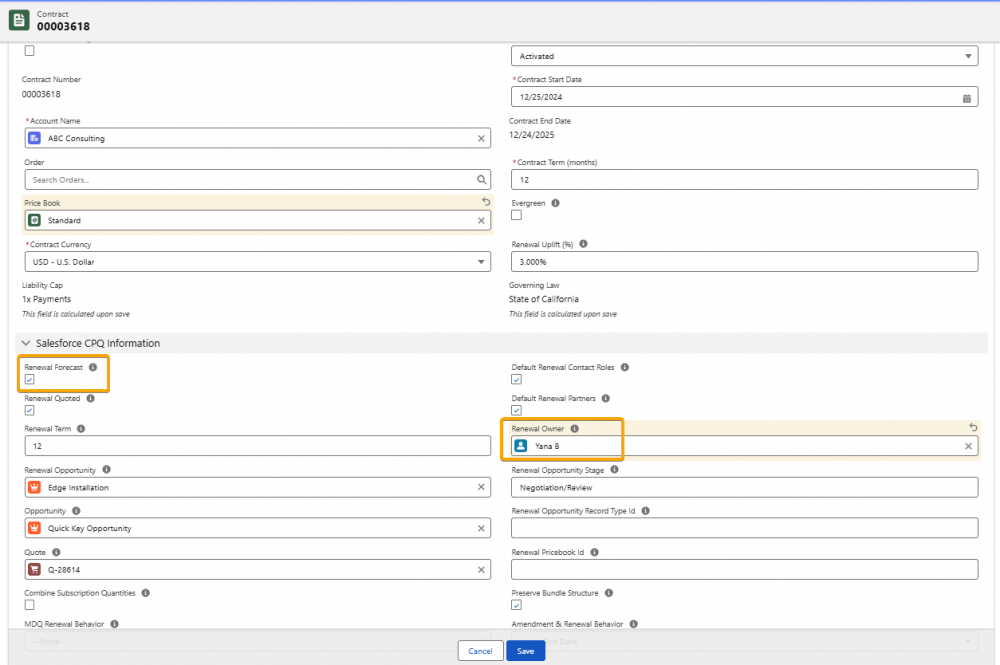Click in the Search Orders field

click(x=258, y=180)
